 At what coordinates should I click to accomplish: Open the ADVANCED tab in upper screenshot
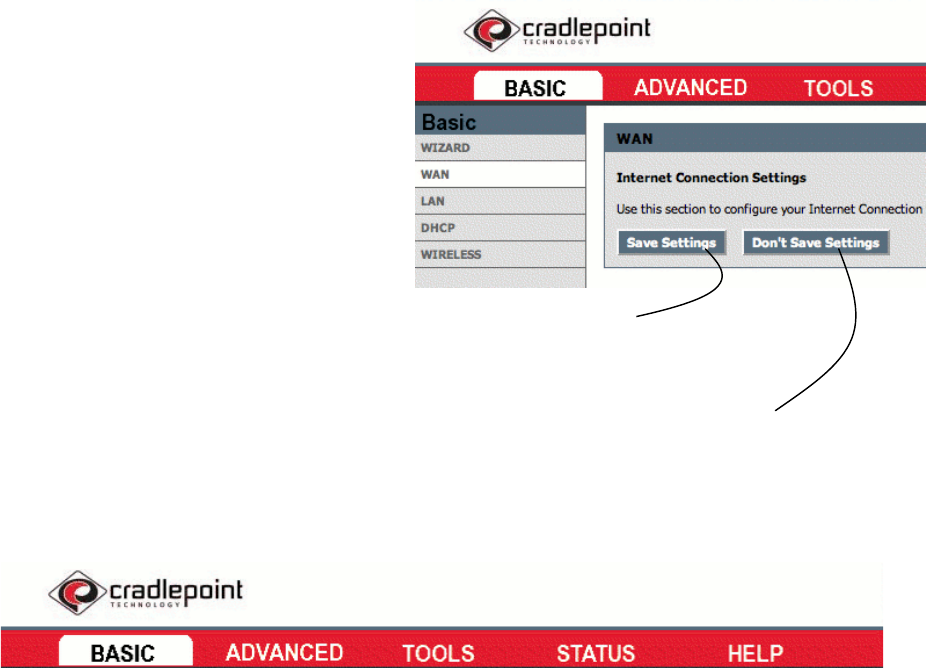pyautogui.click(x=690, y=87)
